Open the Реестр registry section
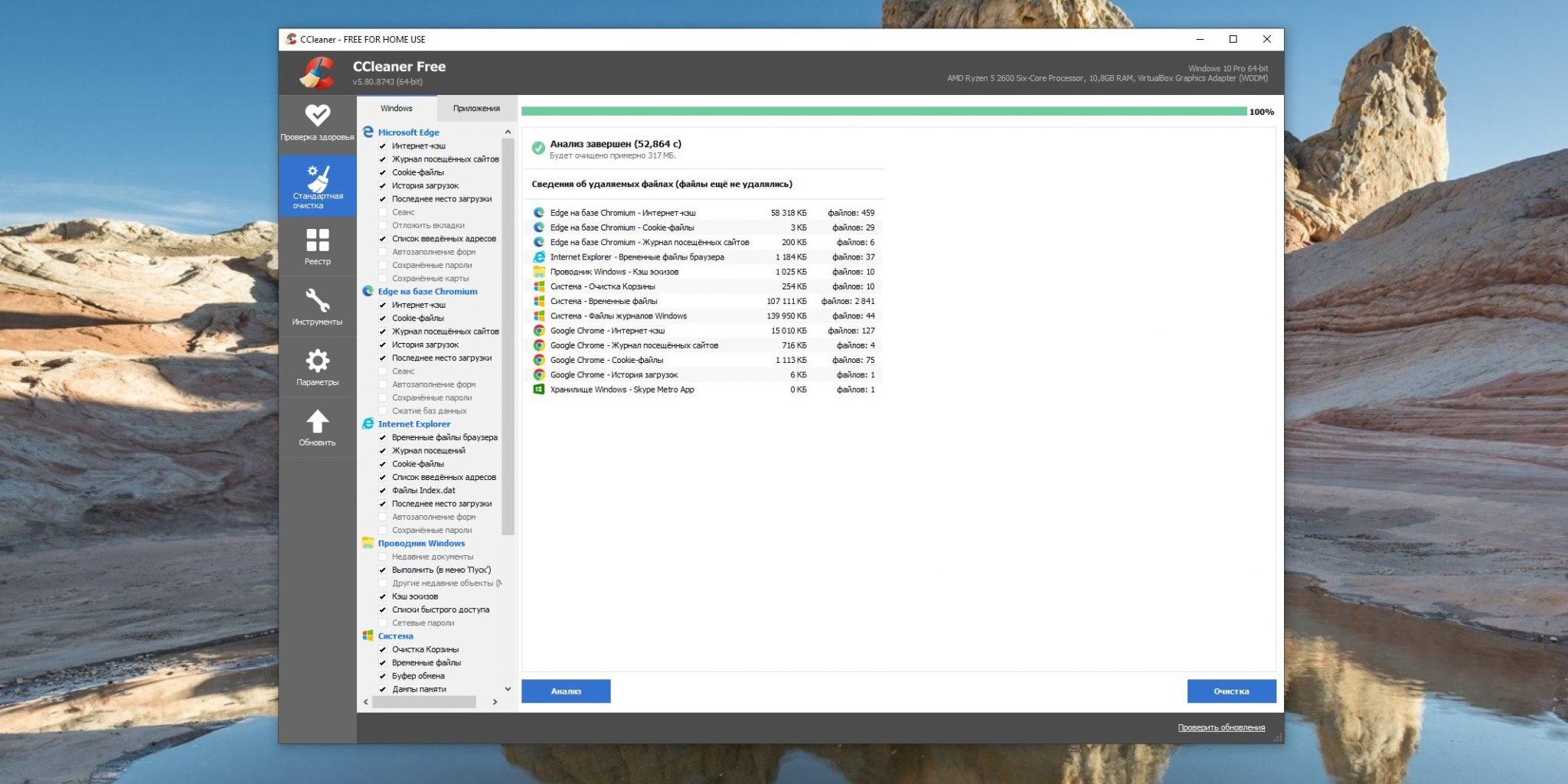 tap(317, 247)
